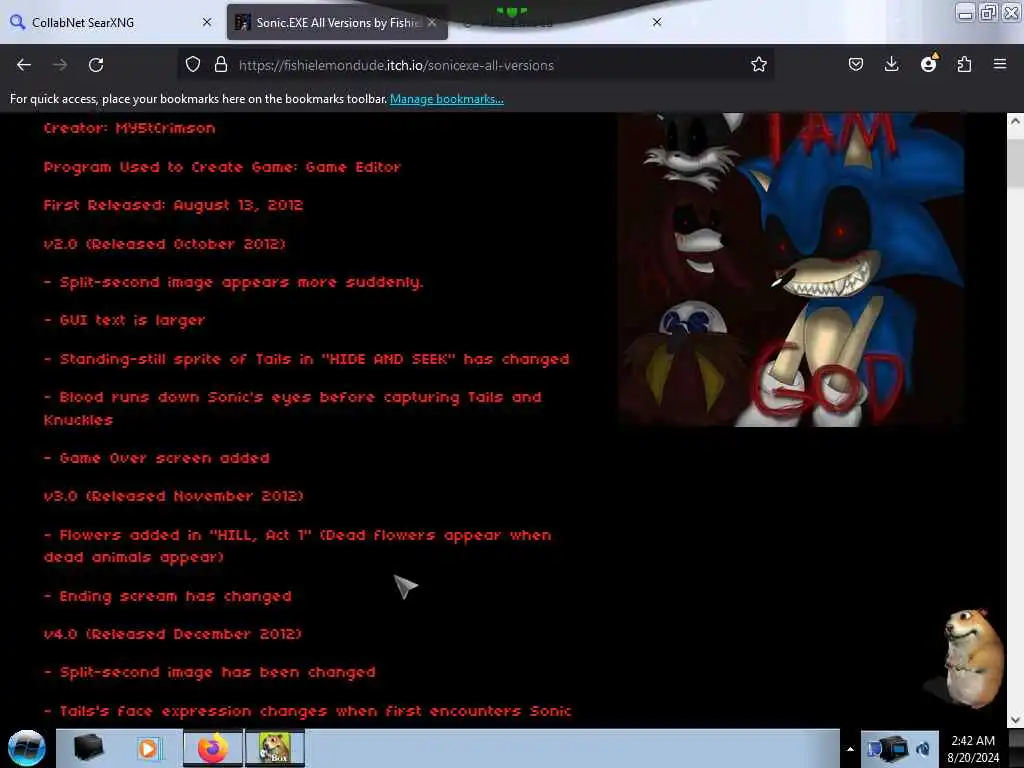The width and height of the screenshot is (1024, 768).
Task: Open the Manage bookmarks link
Action: pos(447,99)
